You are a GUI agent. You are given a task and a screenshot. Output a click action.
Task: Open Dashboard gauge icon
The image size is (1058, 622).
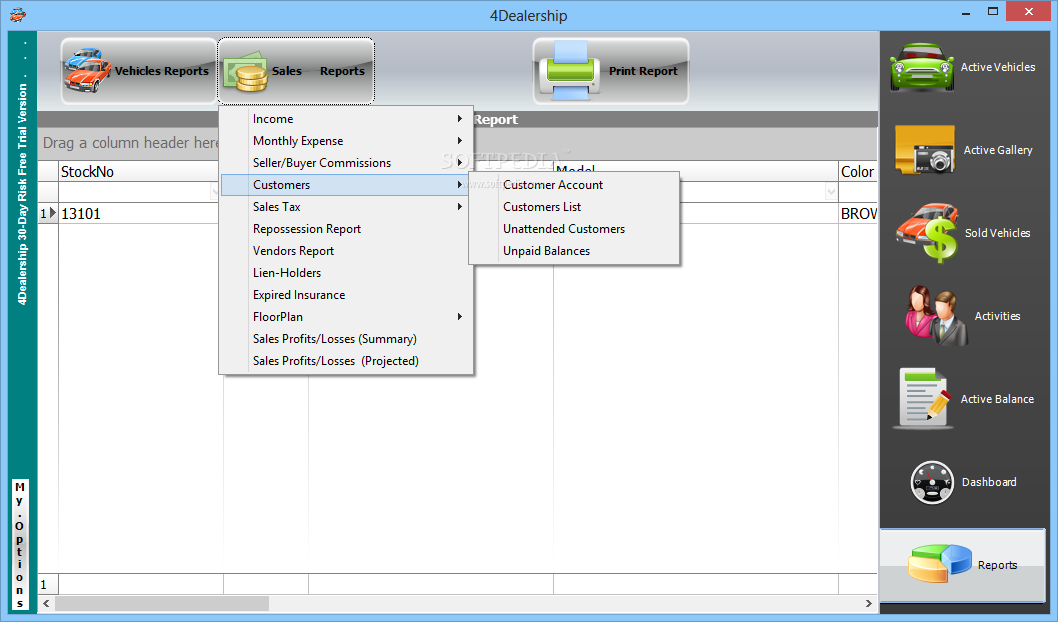932,482
